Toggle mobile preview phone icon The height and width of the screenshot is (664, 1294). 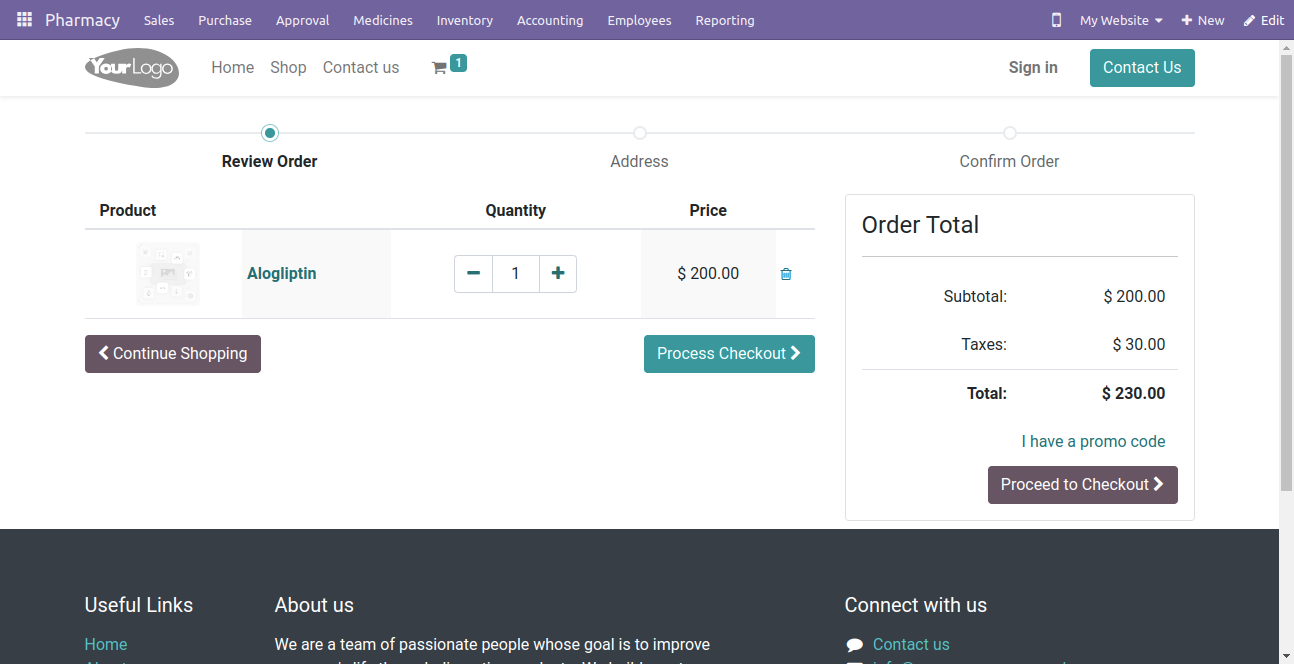click(1056, 20)
